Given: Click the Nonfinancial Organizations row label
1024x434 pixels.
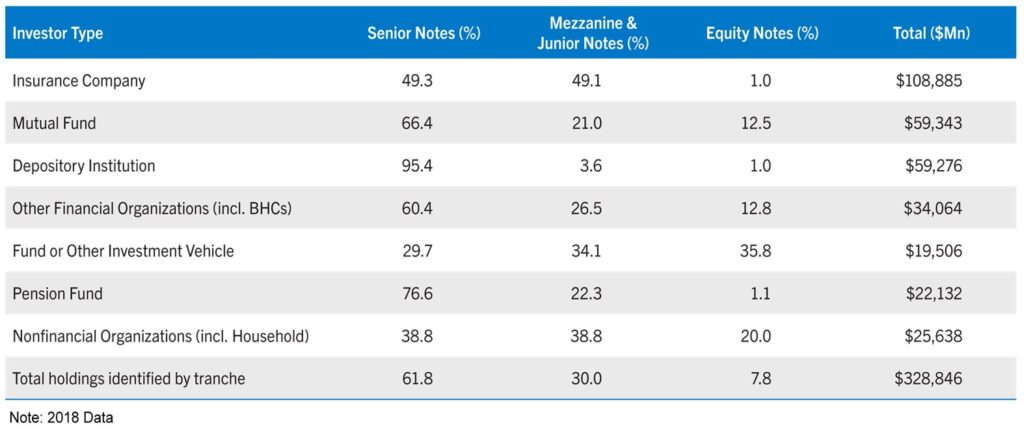Looking at the screenshot, I should (160, 337).
